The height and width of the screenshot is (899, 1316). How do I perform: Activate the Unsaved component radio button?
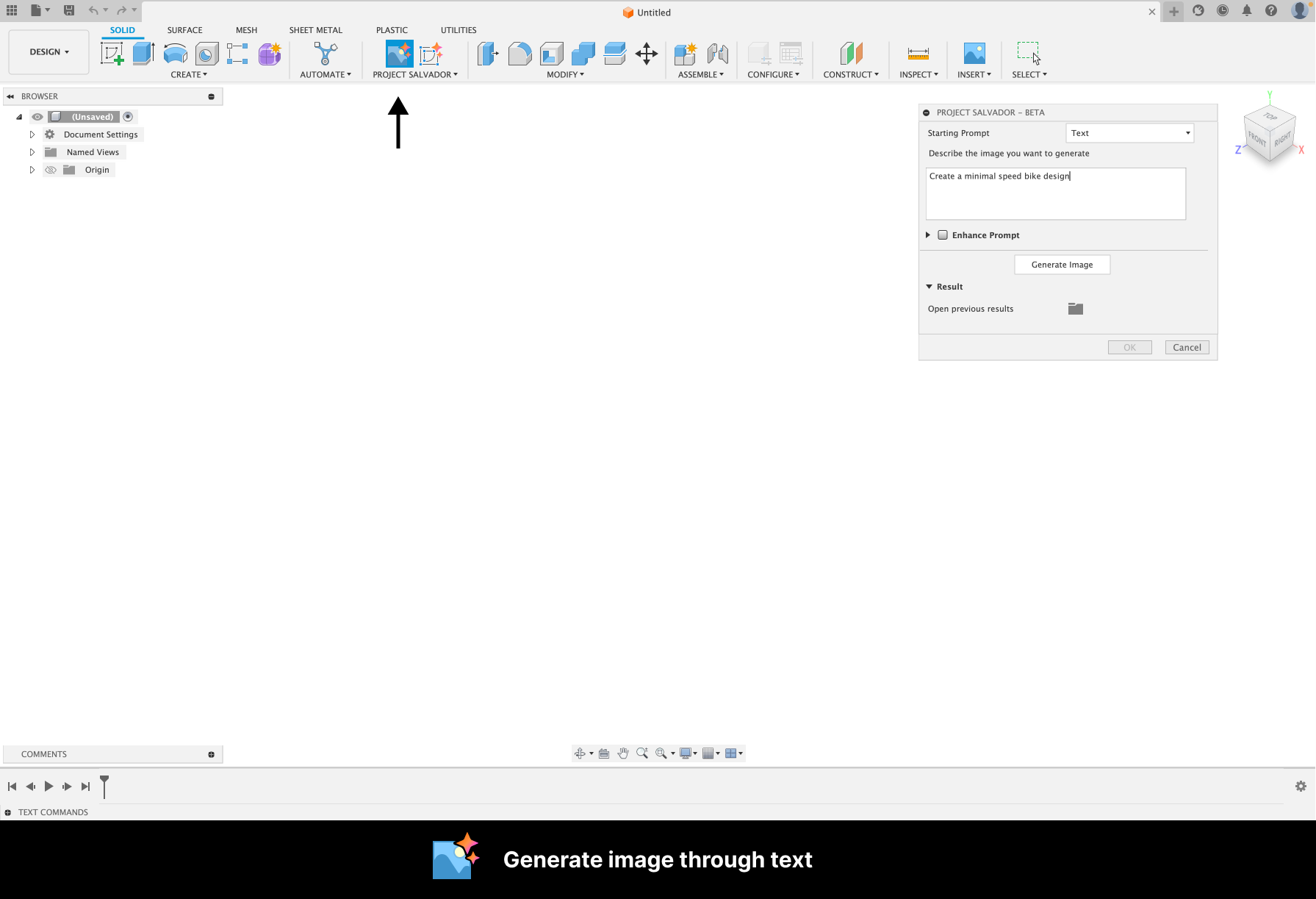(x=128, y=117)
